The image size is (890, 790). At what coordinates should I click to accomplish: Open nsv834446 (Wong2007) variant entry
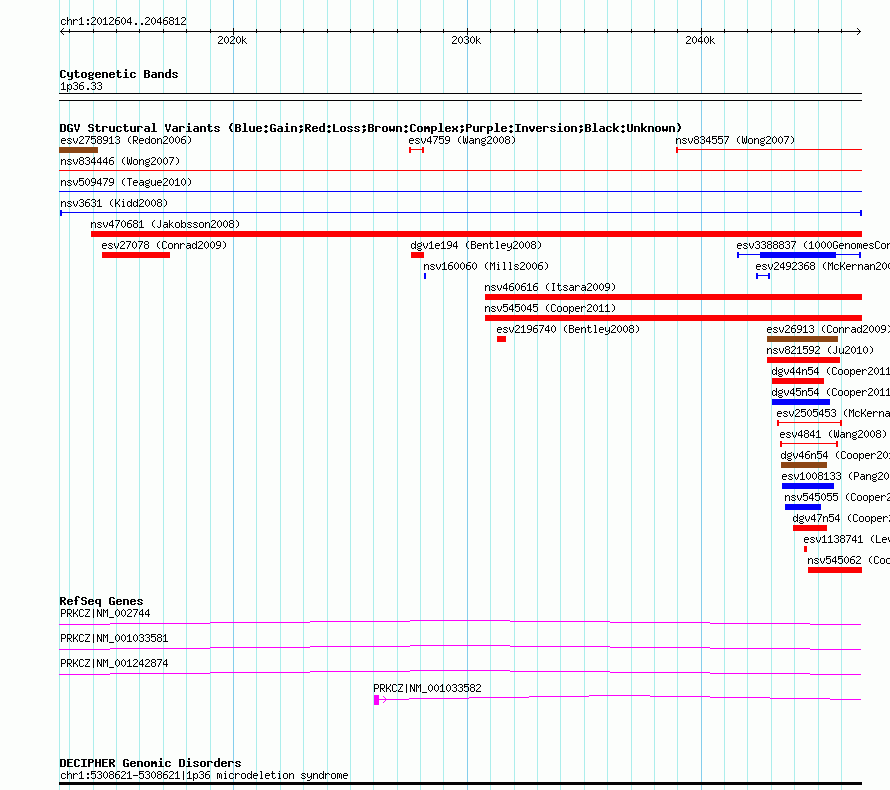pyautogui.click(x=120, y=161)
